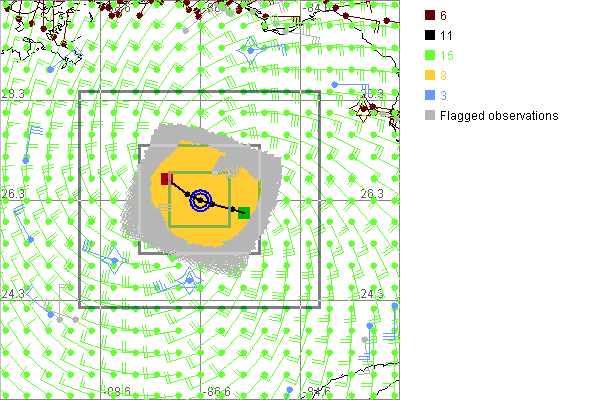The width and height of the screenshot is (600, 400).
Task: Click the gray Flagged observations swatch
Action: (429, 116)
